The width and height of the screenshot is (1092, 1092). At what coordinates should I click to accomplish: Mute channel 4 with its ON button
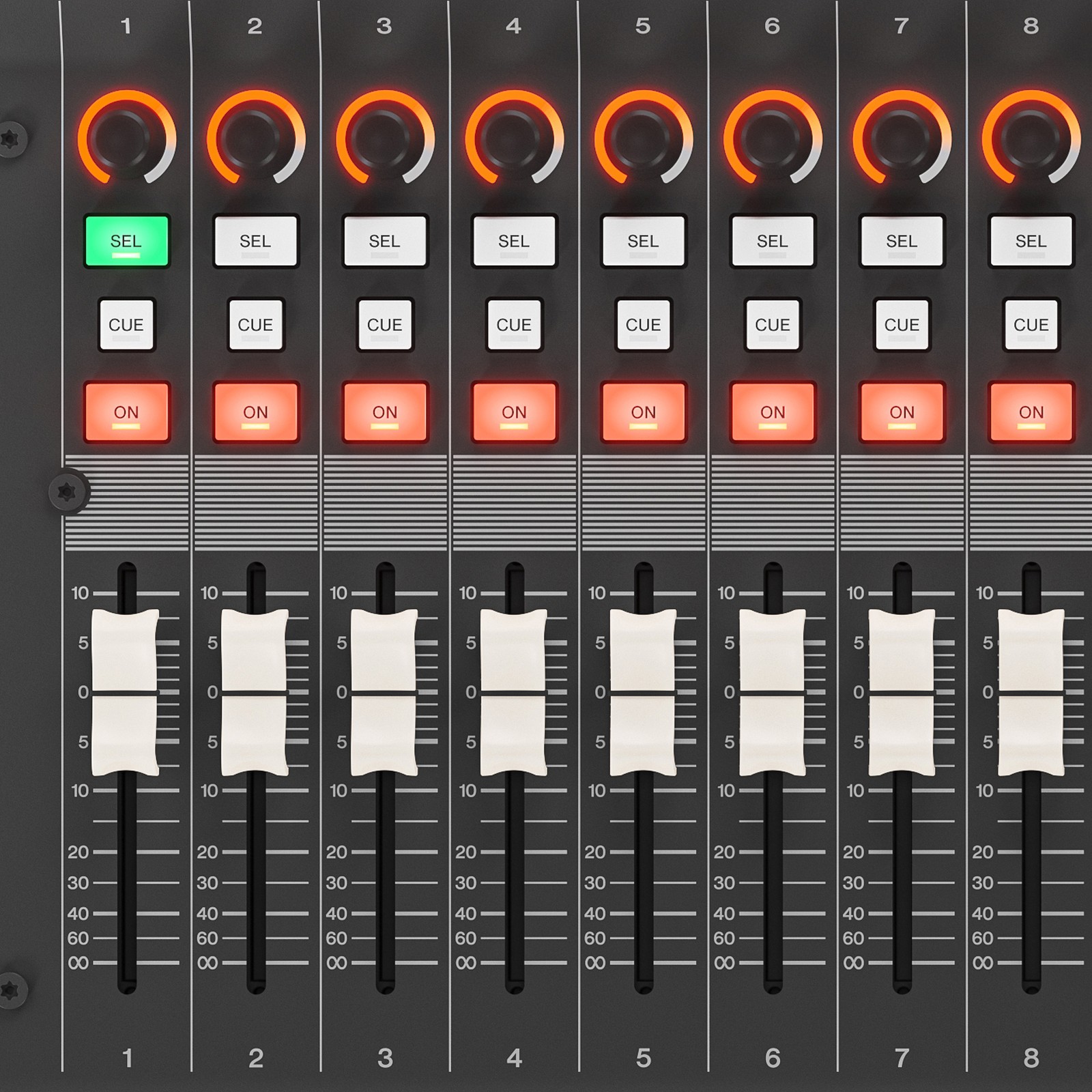[x=514, y=412]
